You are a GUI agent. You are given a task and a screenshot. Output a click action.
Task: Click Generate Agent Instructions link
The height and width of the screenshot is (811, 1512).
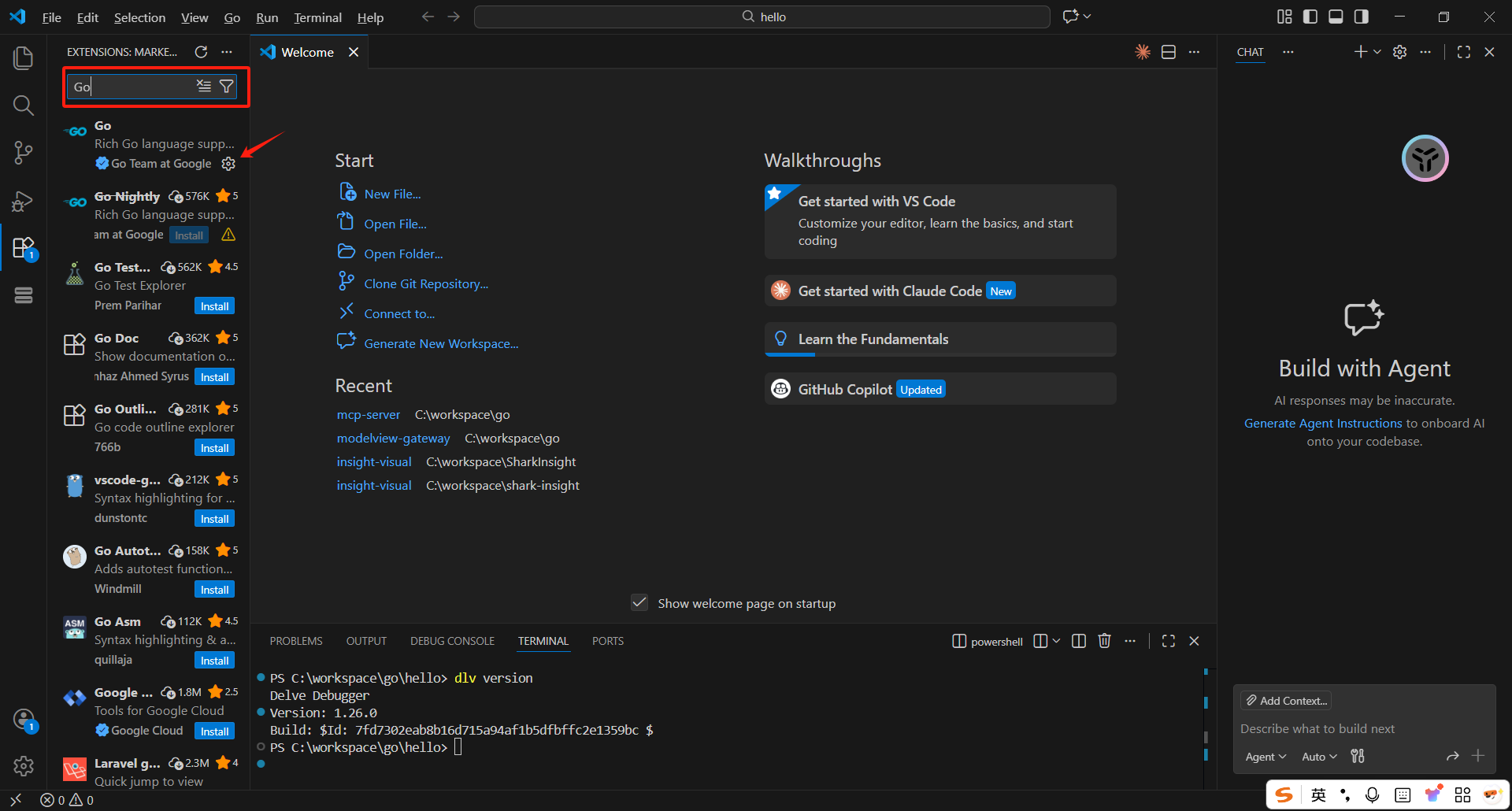click(x=1323, y=424)
